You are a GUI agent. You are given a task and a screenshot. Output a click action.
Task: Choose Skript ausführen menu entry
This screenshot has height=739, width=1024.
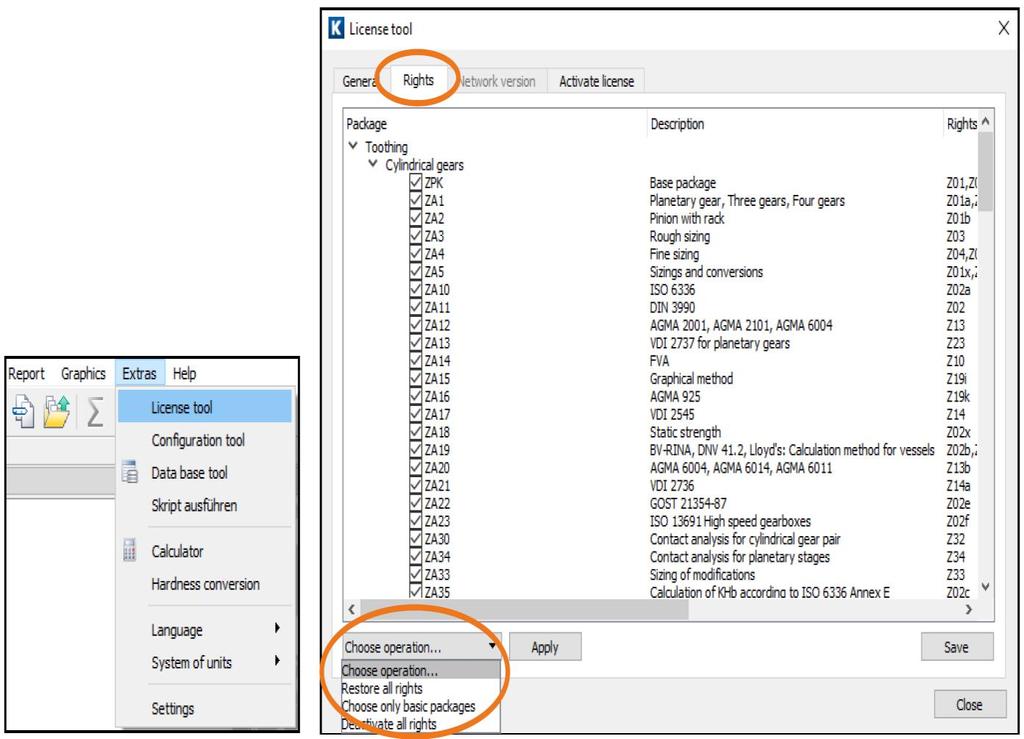pos(194,505)
